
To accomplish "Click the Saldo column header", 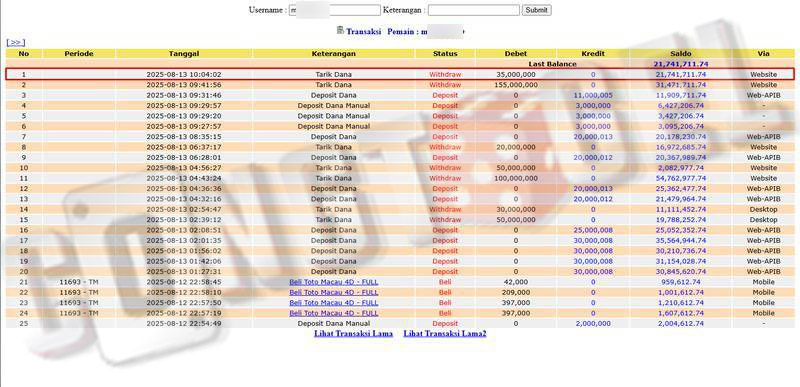I will (x=681, y=54).
